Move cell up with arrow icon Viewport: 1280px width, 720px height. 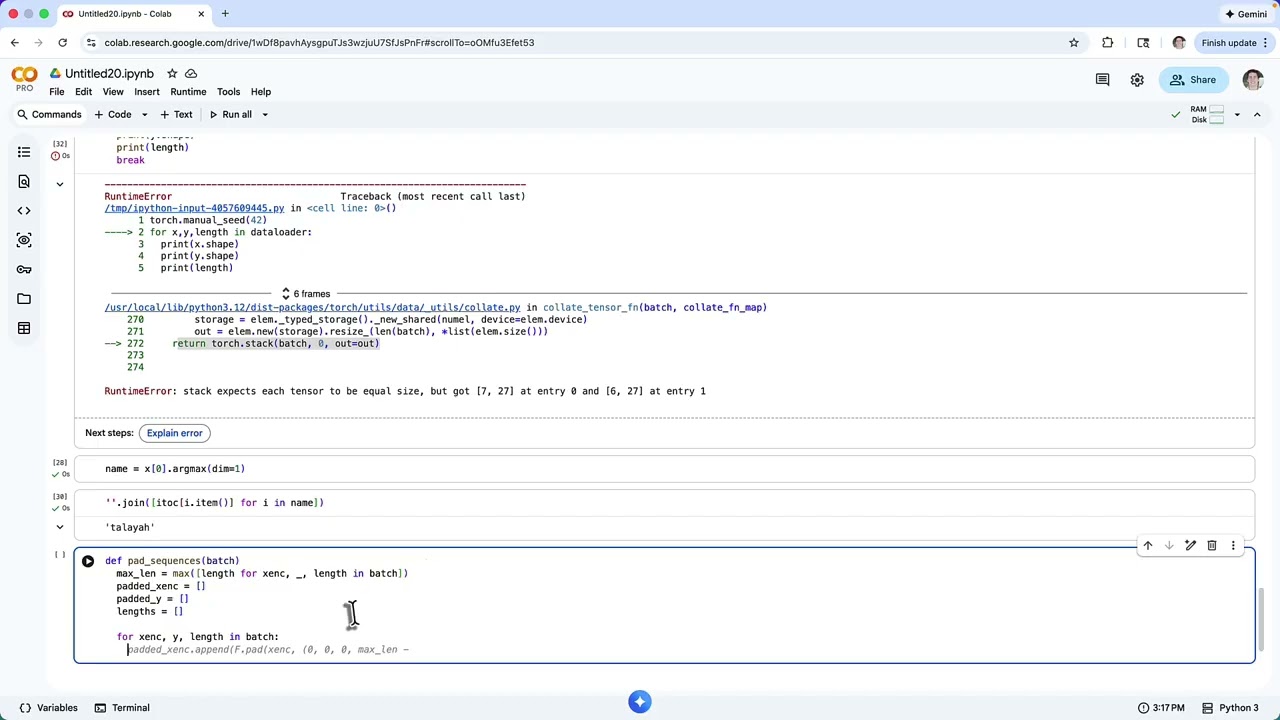coord(1148,546)
